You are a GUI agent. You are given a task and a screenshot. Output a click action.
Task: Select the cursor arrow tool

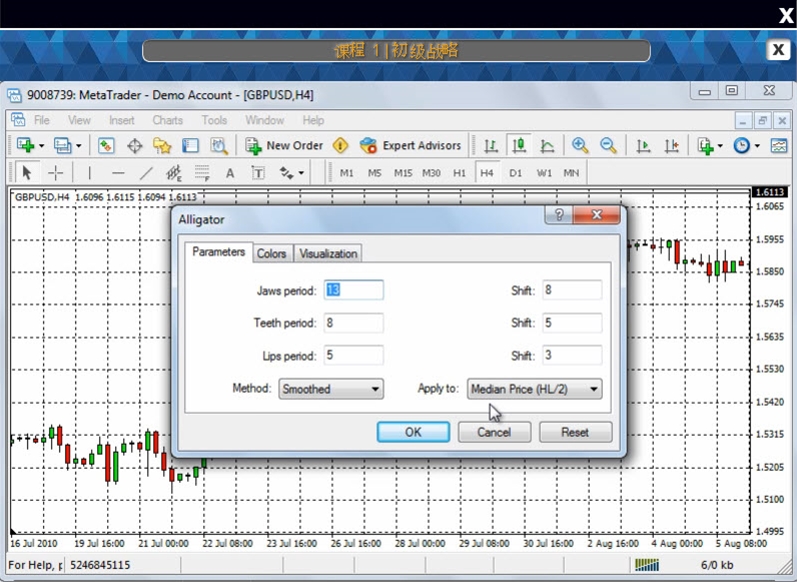pyautogui.click(x=27, y=173)
